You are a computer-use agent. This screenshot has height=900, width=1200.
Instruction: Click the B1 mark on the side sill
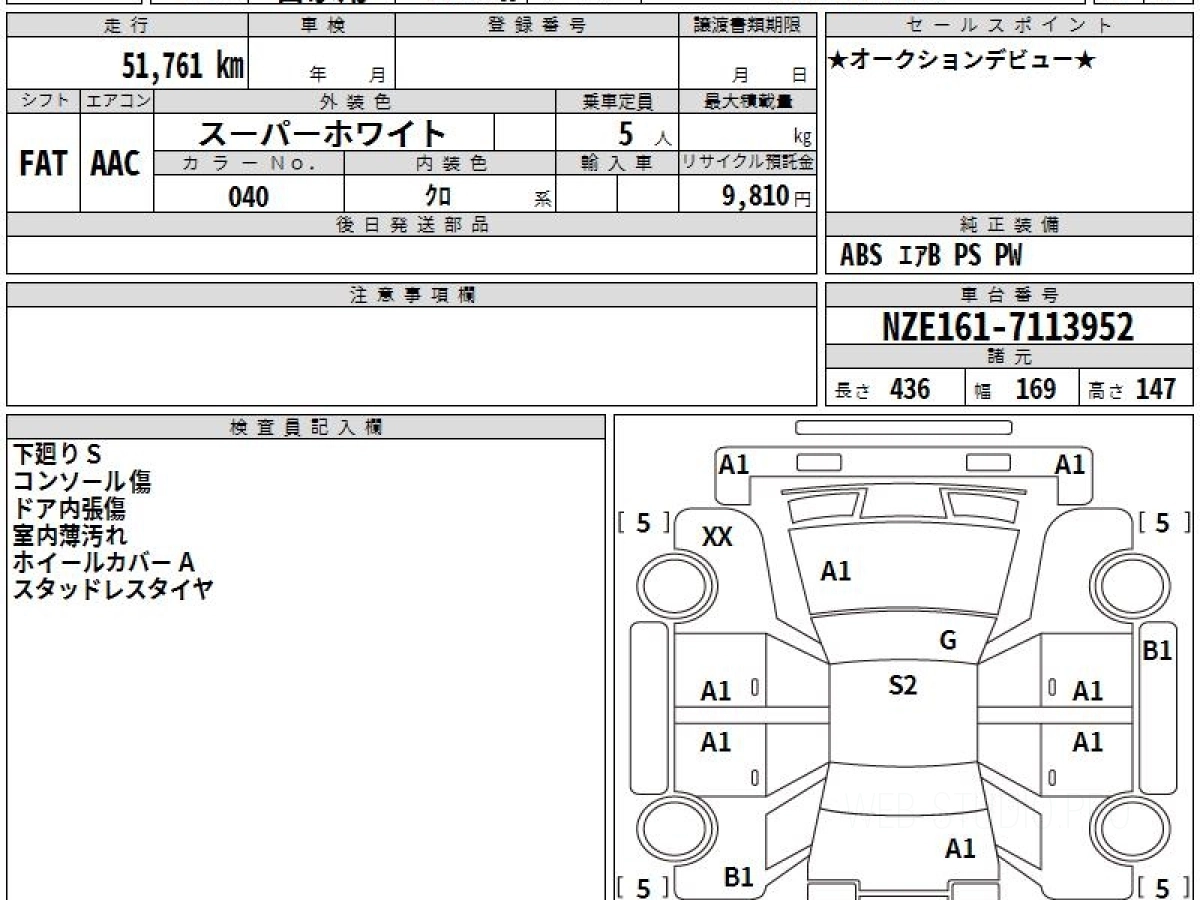point(1157,651)
